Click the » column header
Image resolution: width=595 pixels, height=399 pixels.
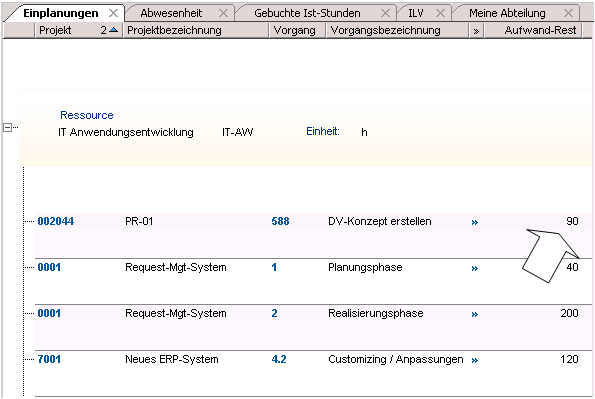tap(476, 31)
